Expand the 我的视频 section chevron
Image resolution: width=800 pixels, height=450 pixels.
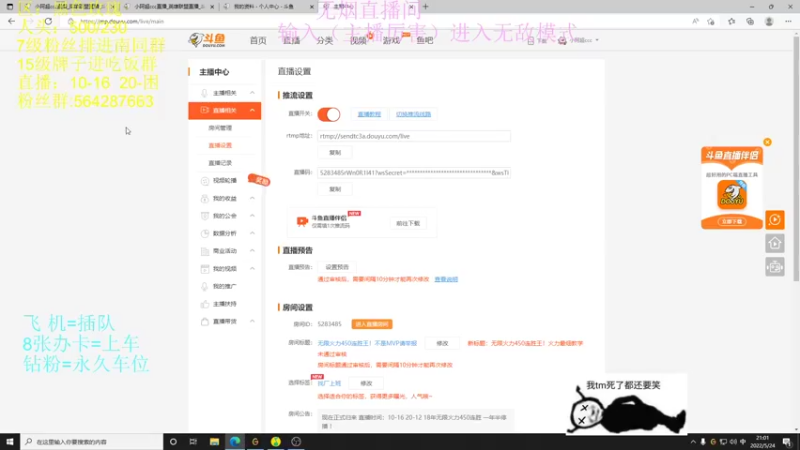point(252,268)
